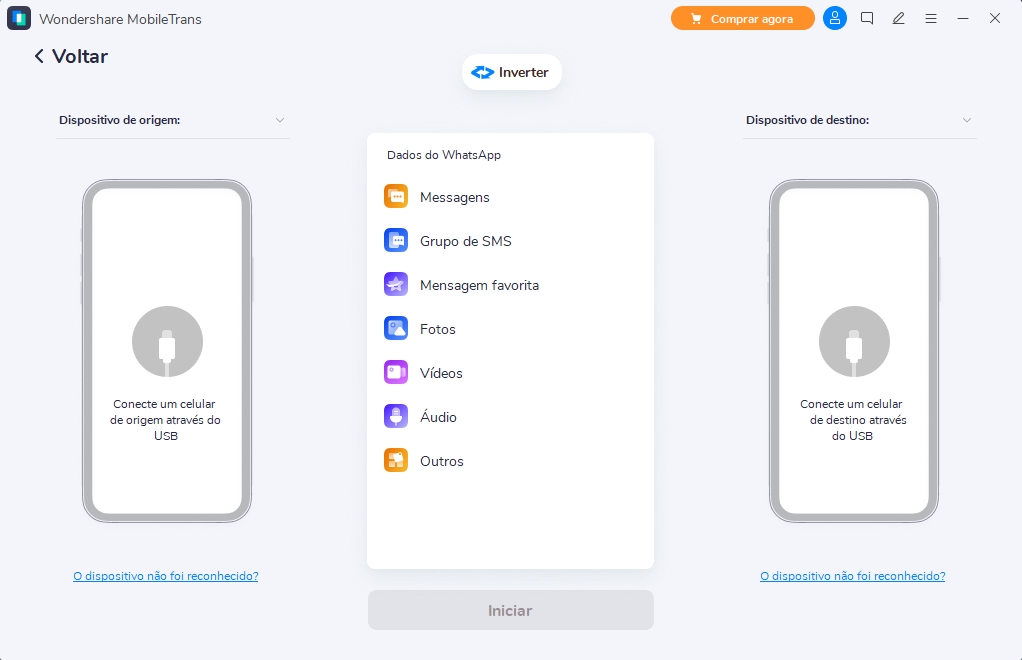Click the Vídeos icon
The height and width of the screenshot is (660, 1022).
tap(396, 373)
